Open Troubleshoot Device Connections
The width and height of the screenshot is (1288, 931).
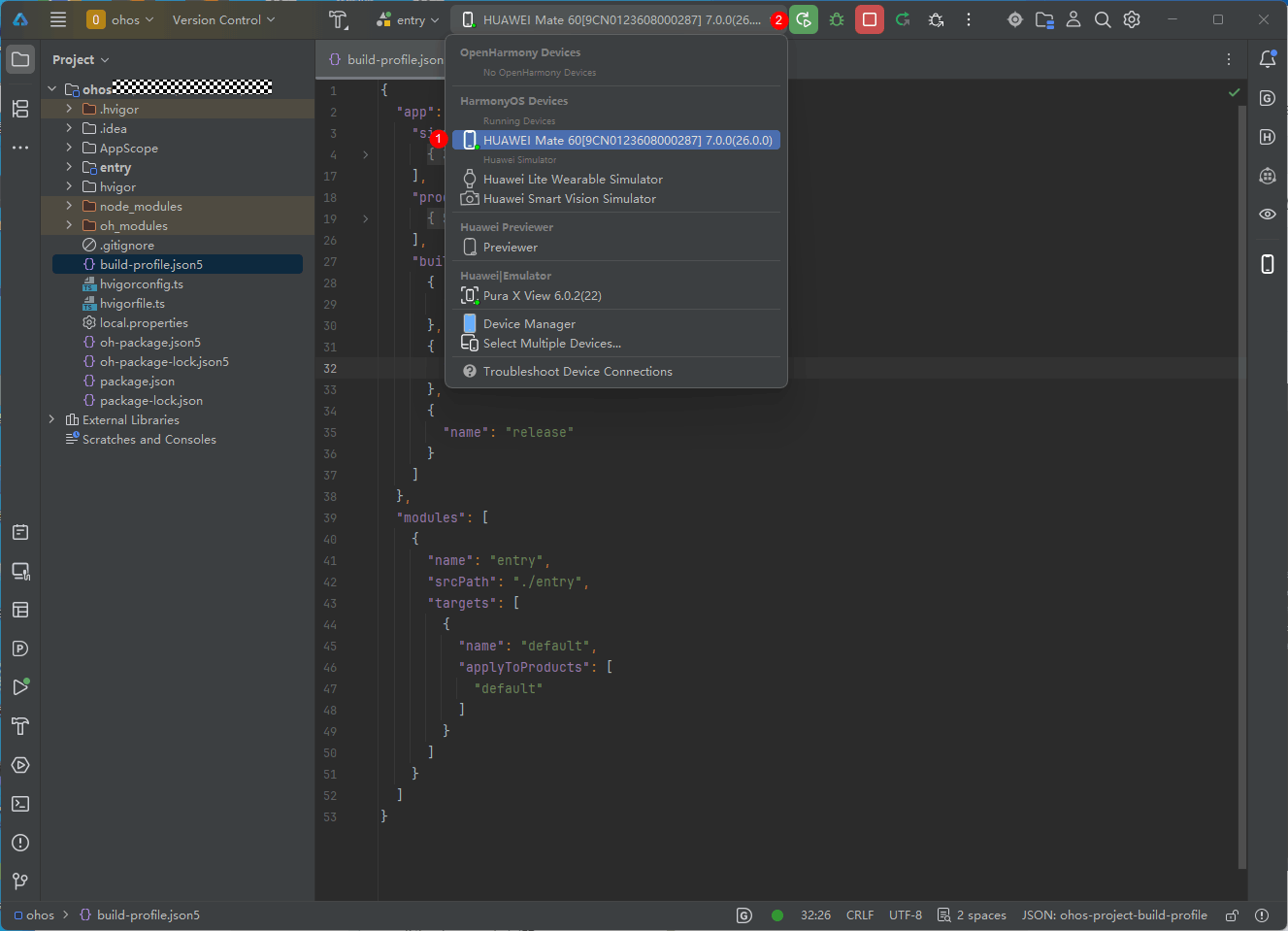pyautogui.click(x=616, y=371)
